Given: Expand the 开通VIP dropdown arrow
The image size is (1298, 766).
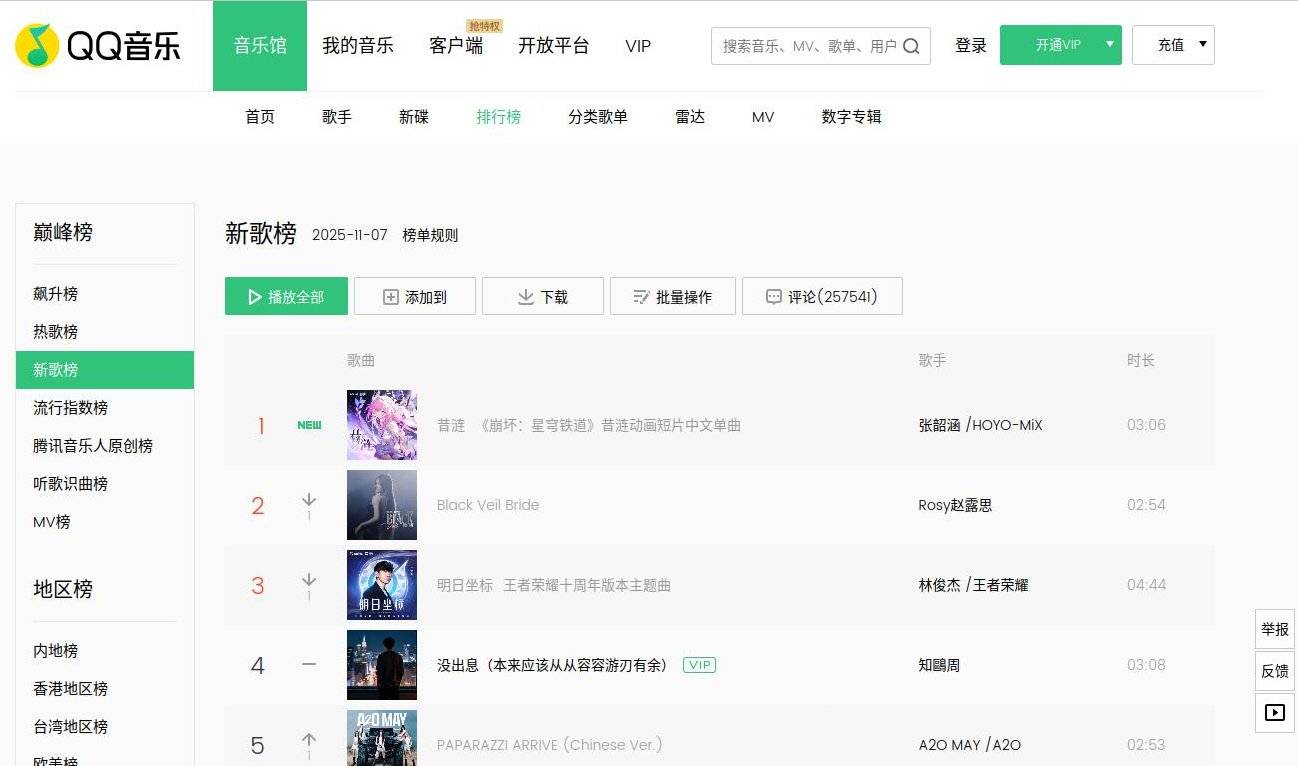Looking at the screenshot, I should click(1109, 45).
